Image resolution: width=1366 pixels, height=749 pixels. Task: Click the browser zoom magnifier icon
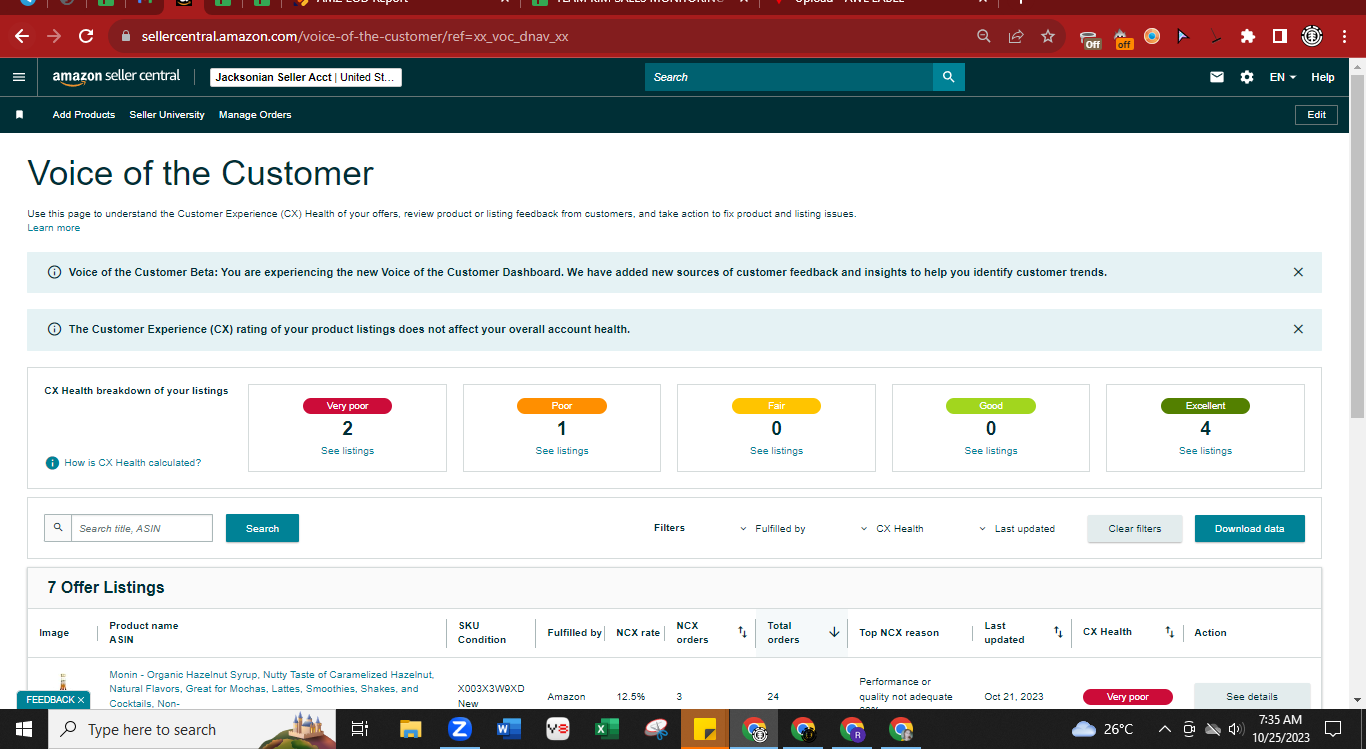[984, 36]
